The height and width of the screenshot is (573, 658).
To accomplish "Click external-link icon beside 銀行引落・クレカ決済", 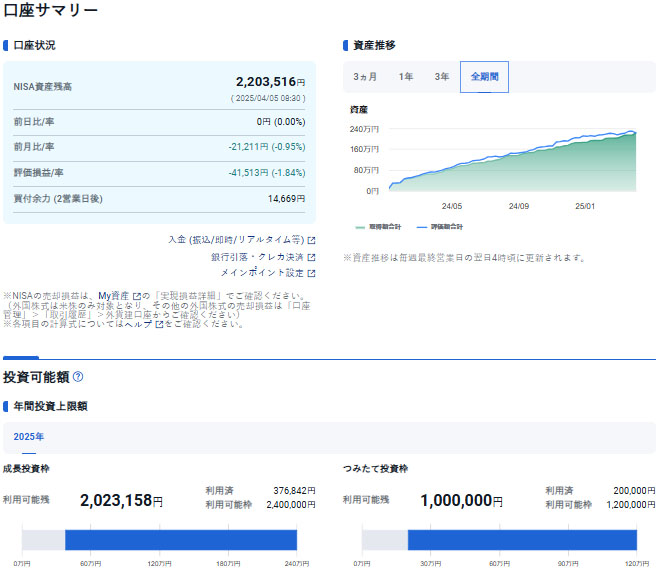I will [x=311, y=257].
